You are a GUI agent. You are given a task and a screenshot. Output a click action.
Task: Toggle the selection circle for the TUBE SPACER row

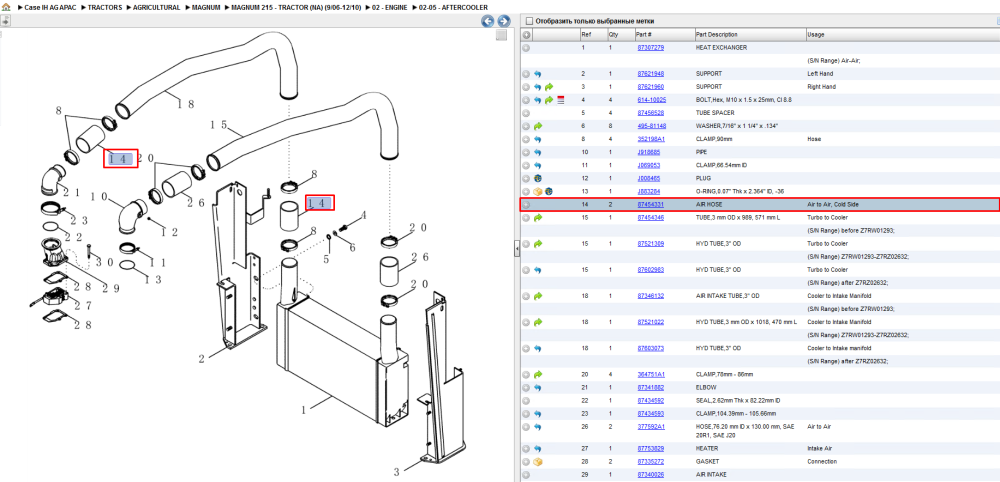(x=526, y=113)
